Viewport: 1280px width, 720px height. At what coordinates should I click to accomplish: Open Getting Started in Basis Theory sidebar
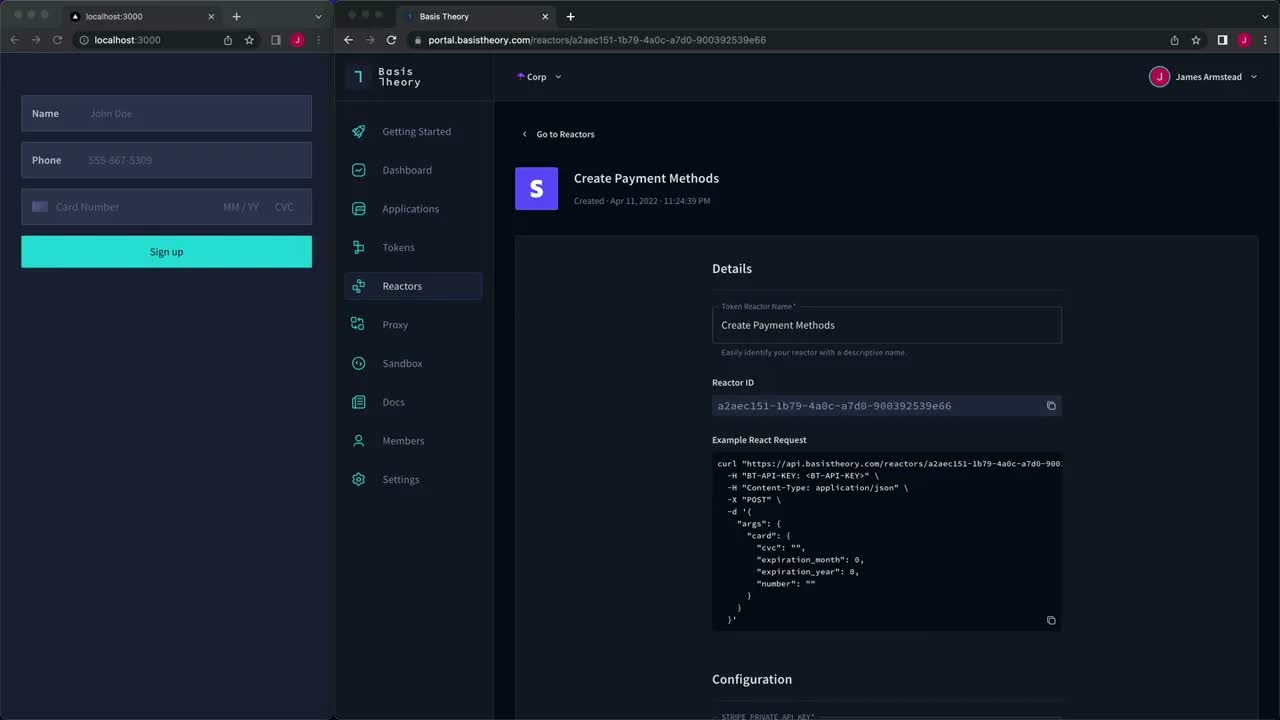(413, 132)
